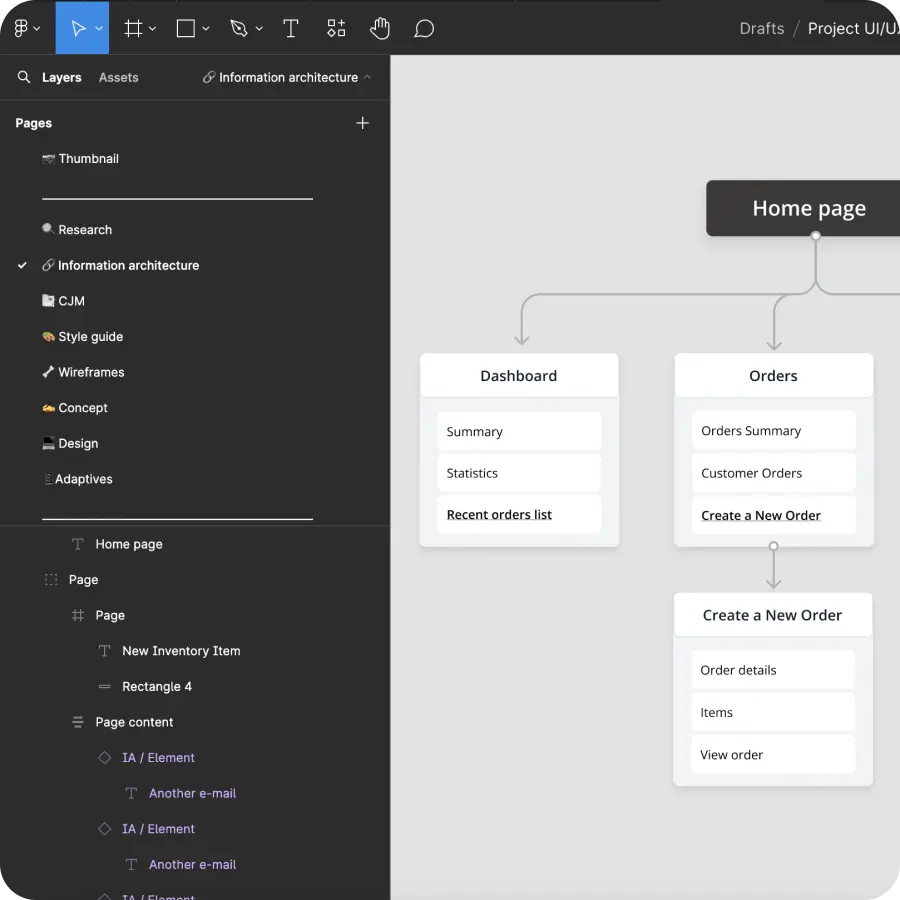Open the Frame tool dropdown arrow

click(153, 28)
